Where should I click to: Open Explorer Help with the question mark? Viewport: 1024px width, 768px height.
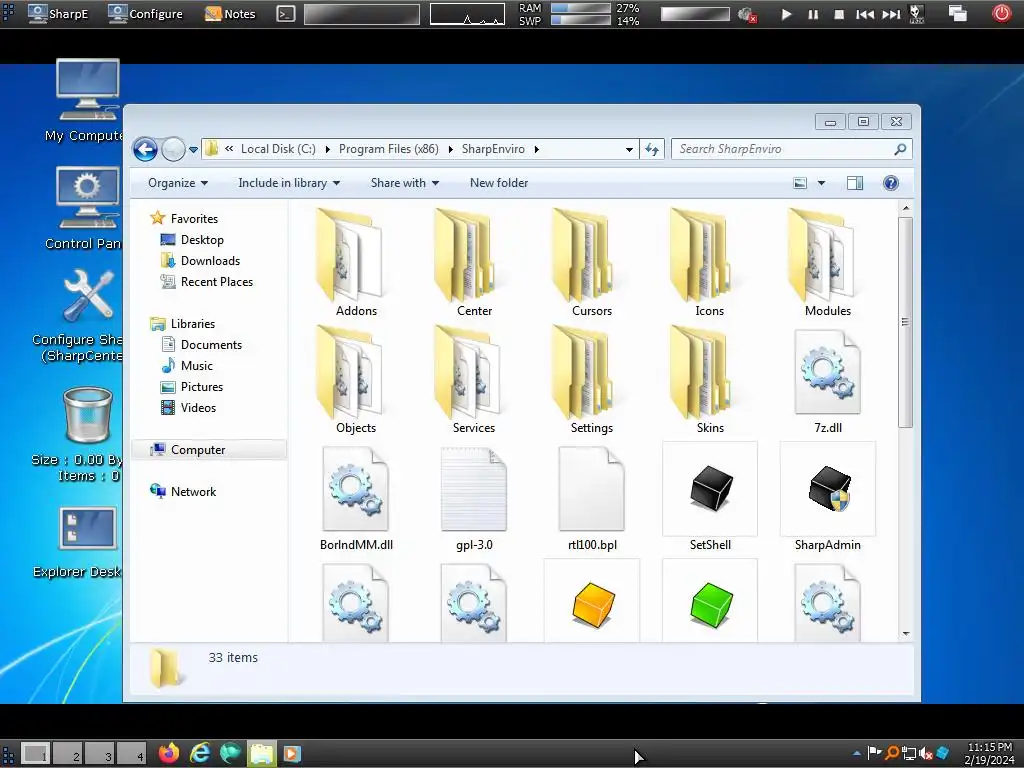(x=890, y=184)
